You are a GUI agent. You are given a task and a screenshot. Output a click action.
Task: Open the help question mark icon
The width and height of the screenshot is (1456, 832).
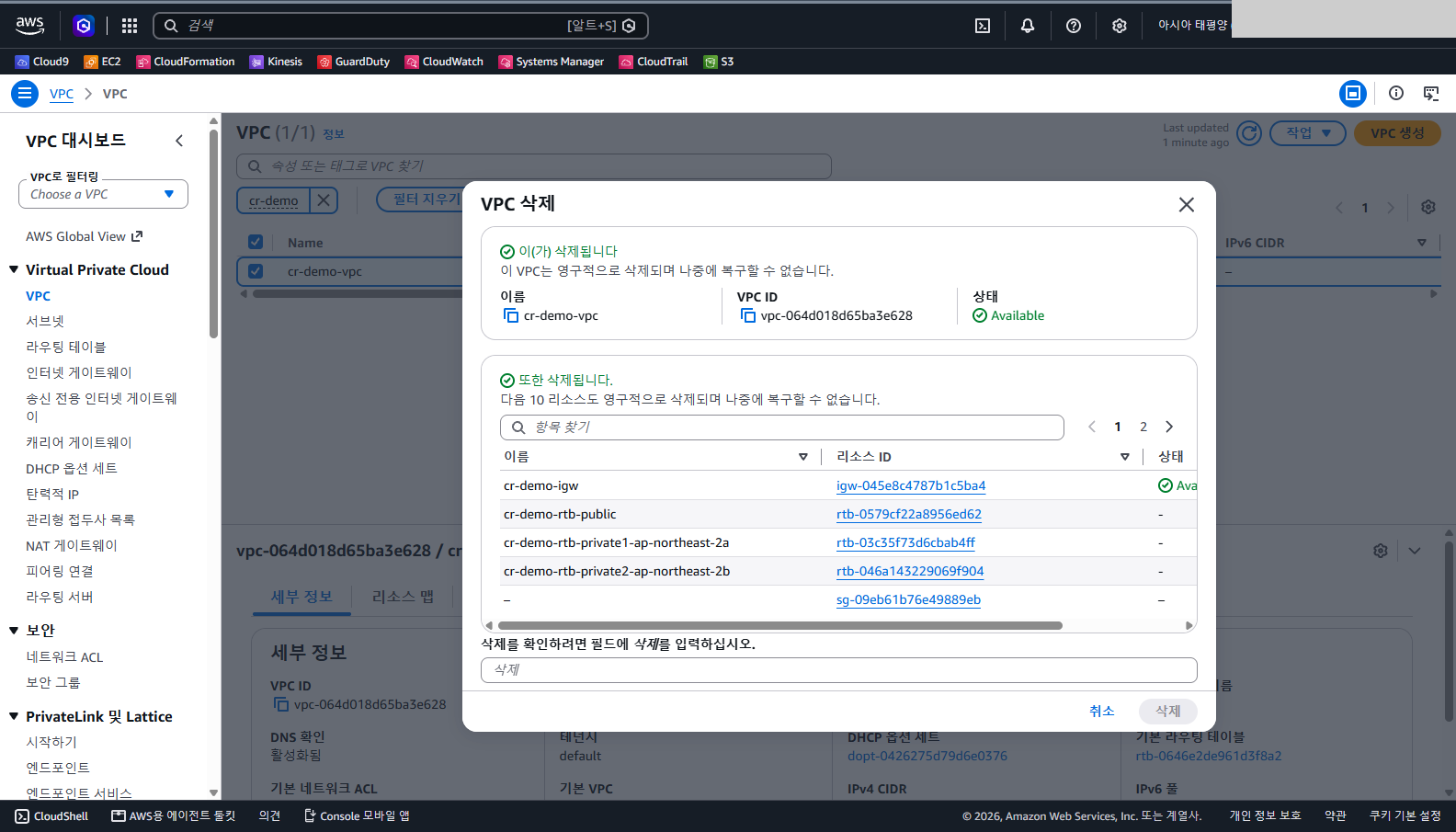1074,26
